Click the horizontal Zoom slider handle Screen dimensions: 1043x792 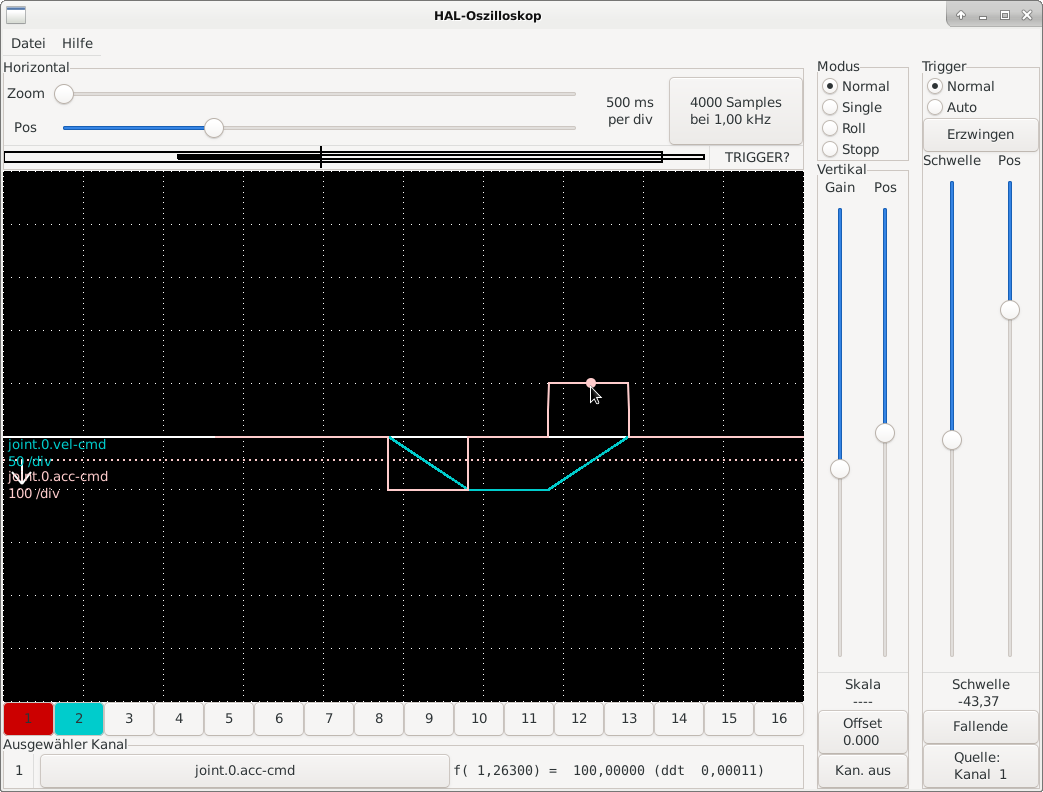(x=64, y=94)
